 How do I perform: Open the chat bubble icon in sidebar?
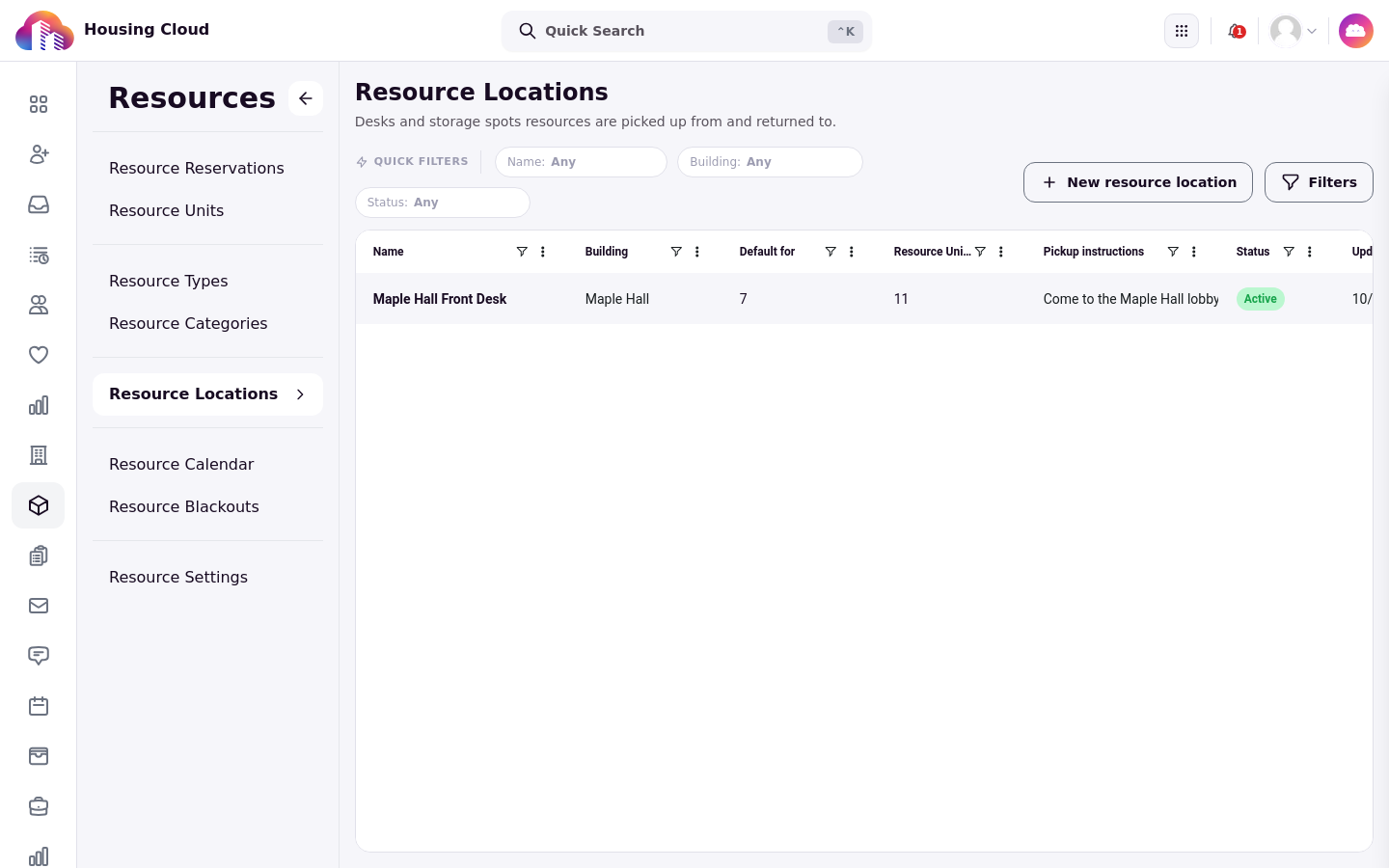pyautogui.click(x=39, y=656)
